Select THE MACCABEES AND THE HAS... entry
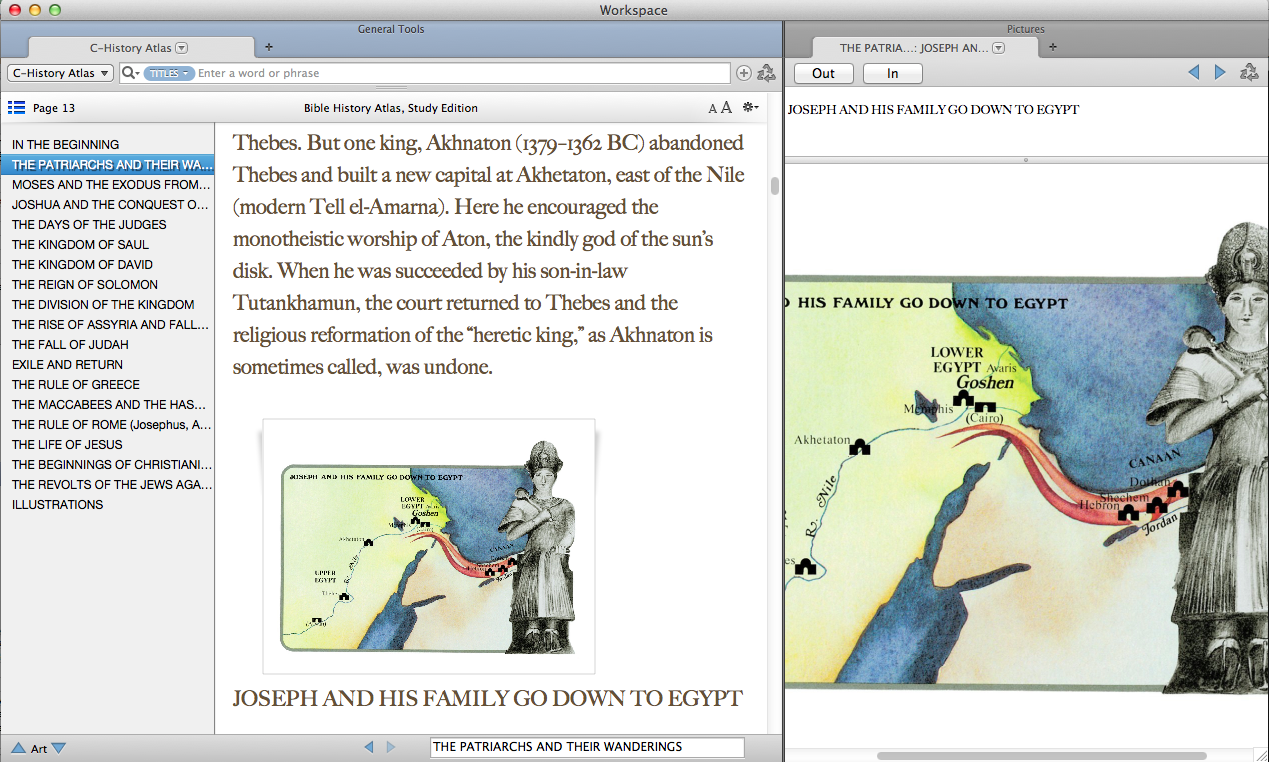1269x762 pixels. (108, 405)
